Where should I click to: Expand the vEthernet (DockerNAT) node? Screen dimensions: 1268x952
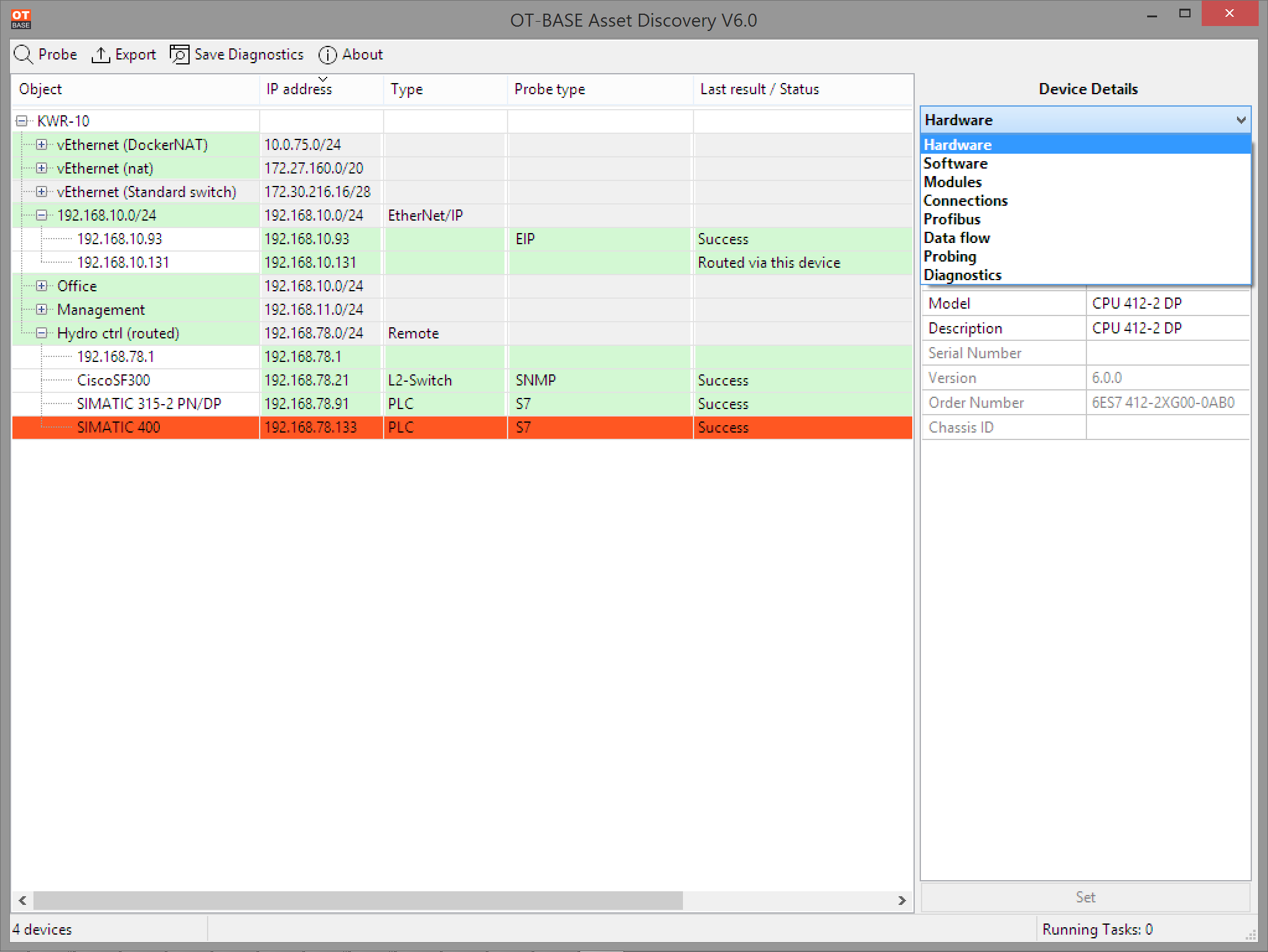(x=42, y=144)
